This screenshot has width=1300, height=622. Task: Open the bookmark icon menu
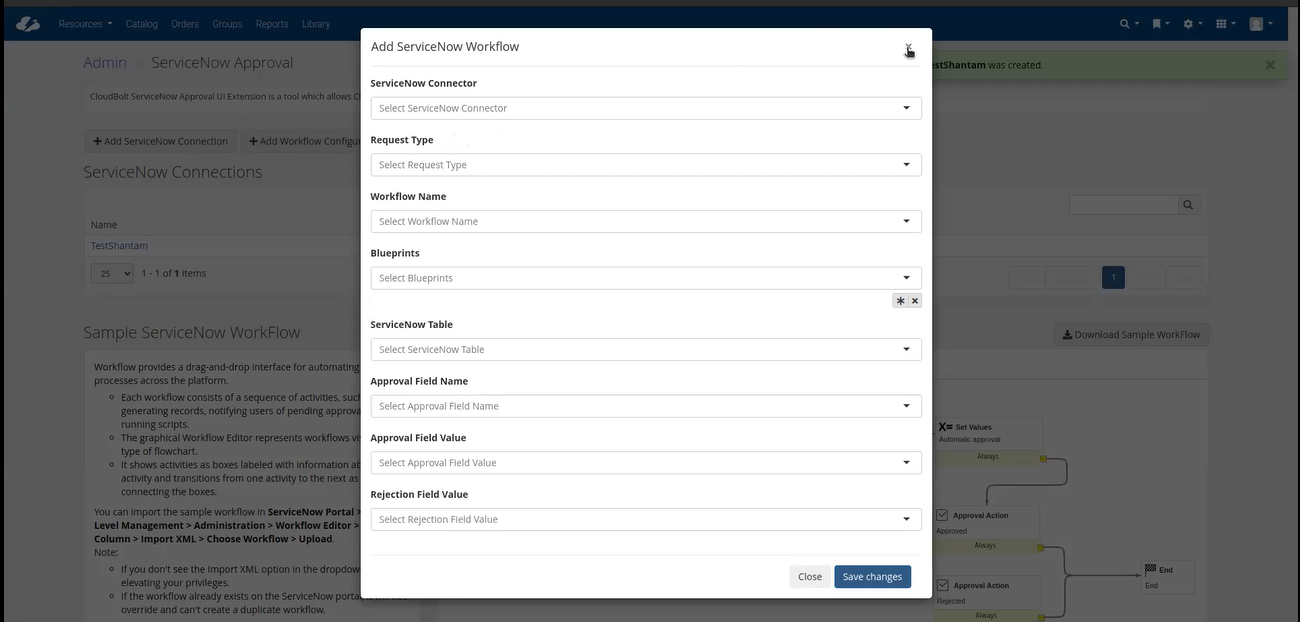click(x=1158, y=24)
